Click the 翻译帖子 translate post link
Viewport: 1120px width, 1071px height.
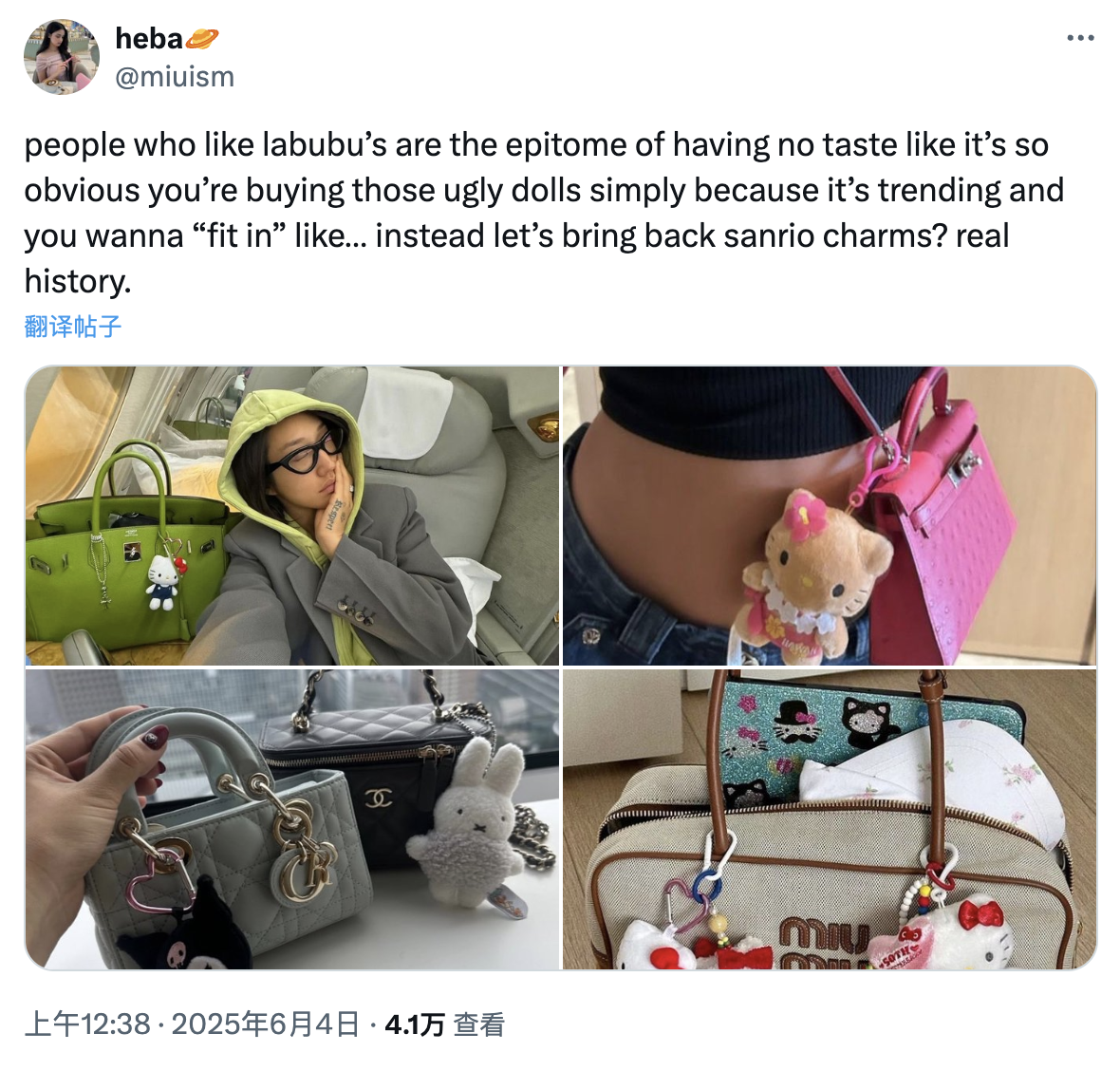[72, 326]
